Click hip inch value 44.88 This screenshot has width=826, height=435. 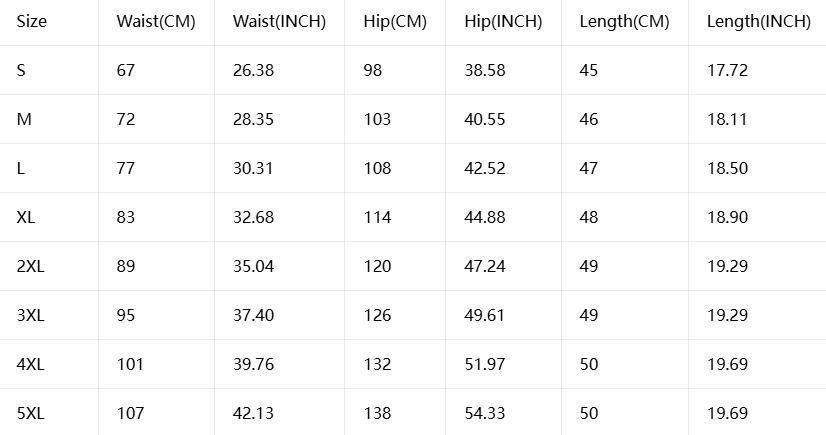(x=485, y=217)
